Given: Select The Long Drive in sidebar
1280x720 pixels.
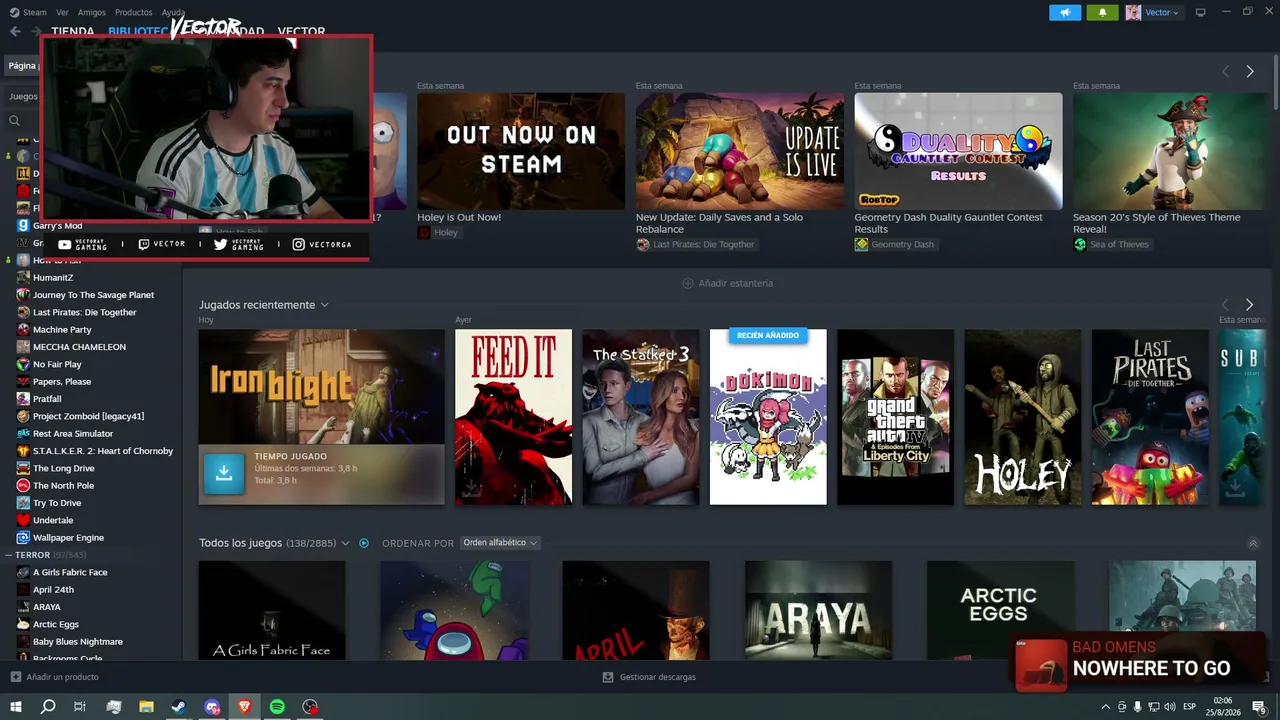Looking at the screenshot, I should 64,468.
